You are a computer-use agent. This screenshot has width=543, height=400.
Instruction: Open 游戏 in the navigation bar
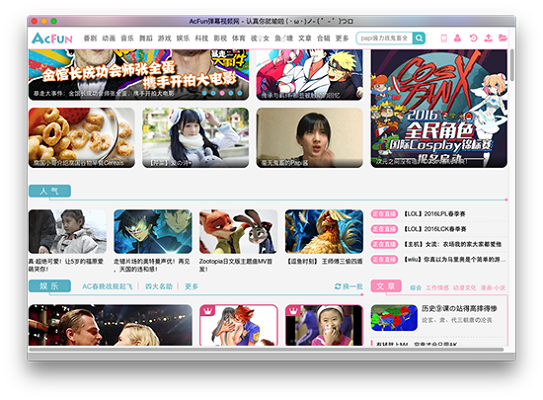pos(164,38)
